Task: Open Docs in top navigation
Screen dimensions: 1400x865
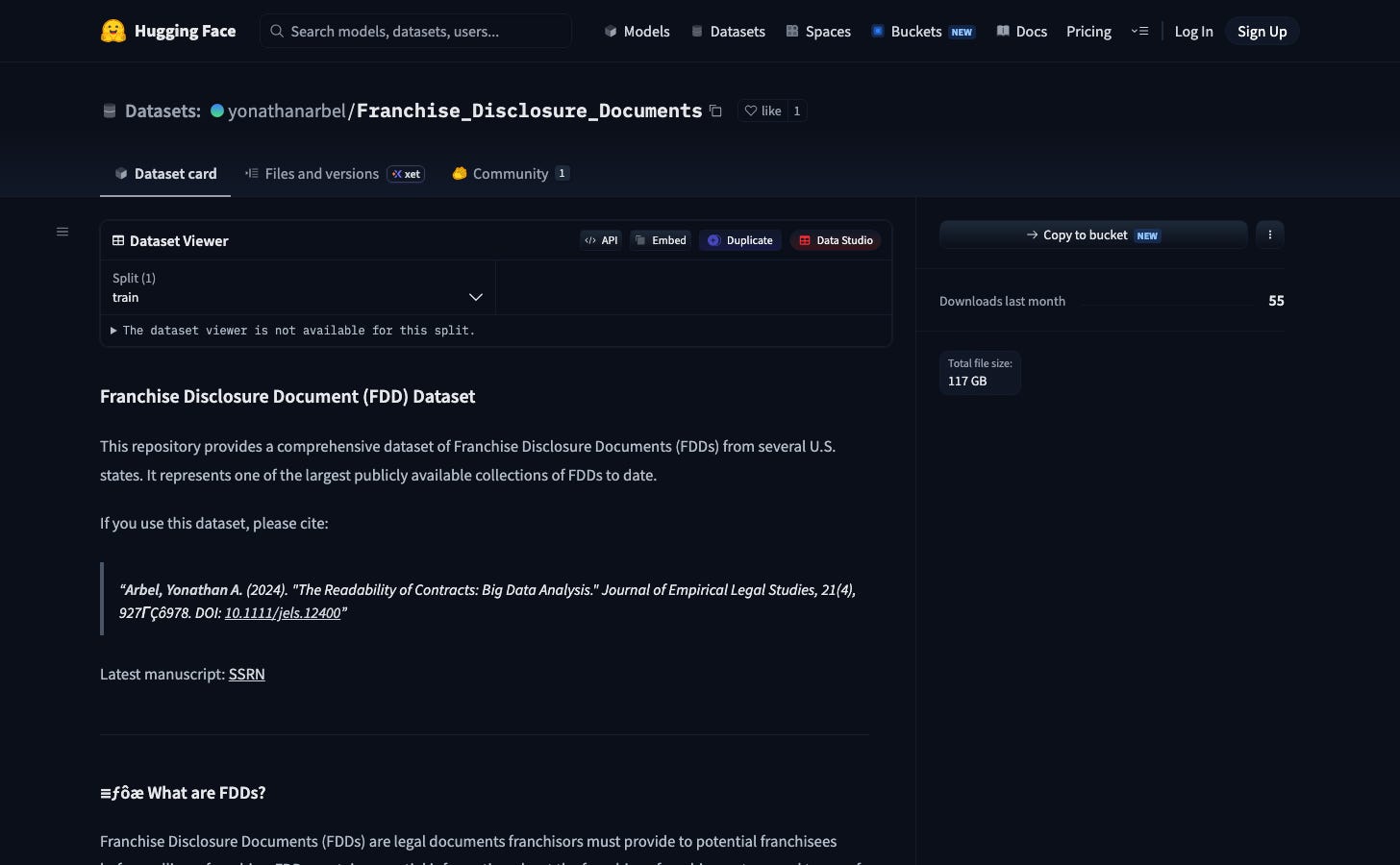Action: 1022,31
